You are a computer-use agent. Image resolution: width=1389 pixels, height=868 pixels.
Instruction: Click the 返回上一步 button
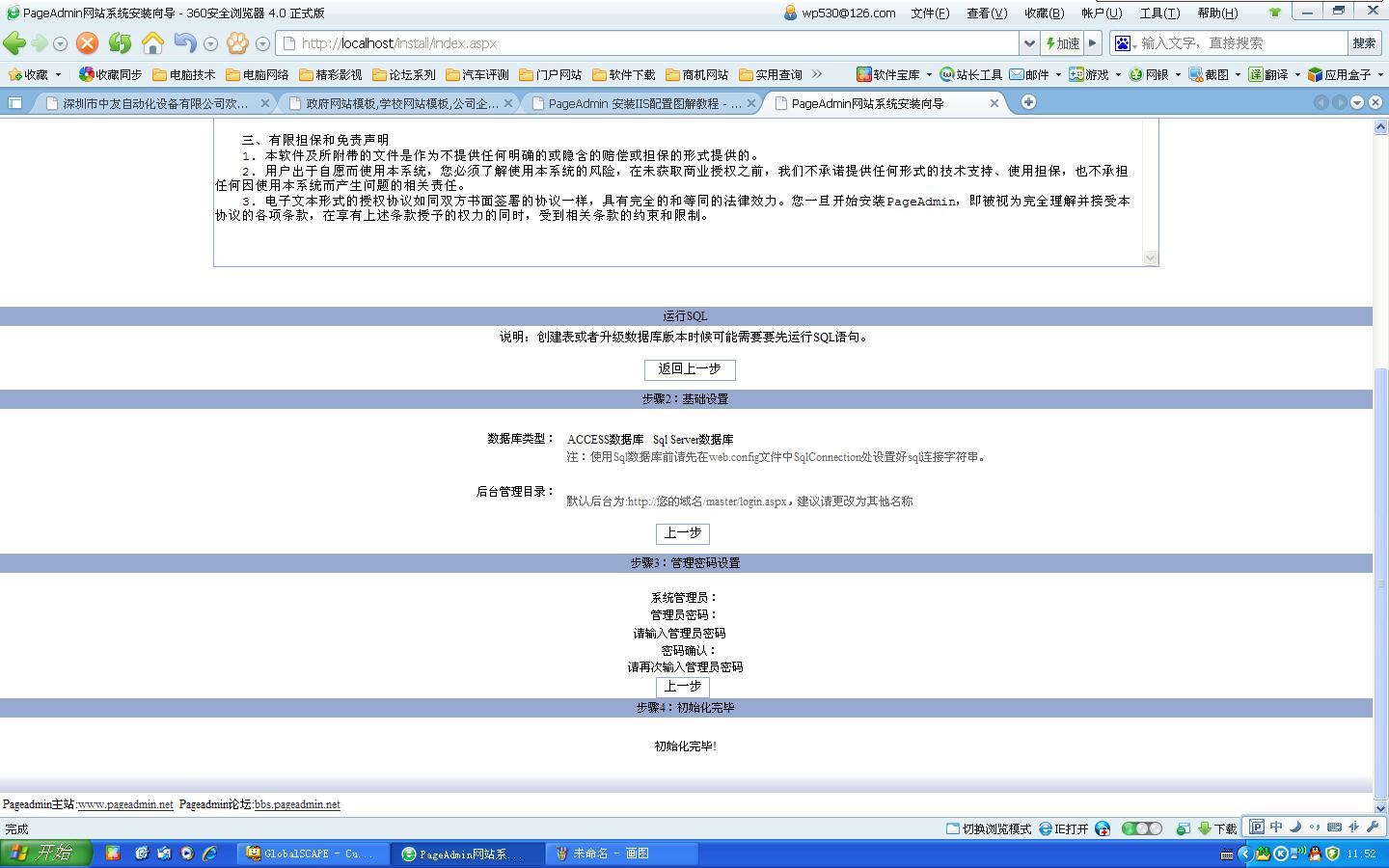[690, 369]
